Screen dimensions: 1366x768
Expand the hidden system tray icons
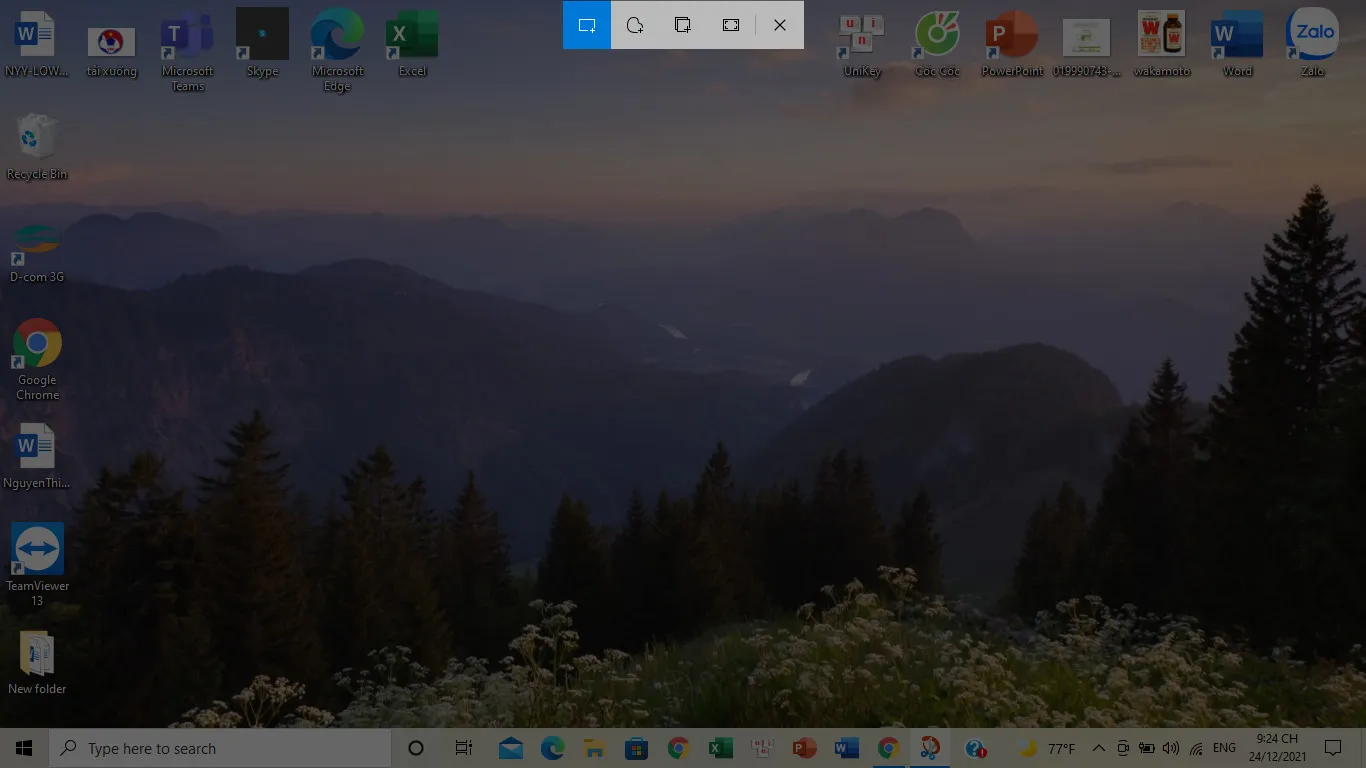[x=1098, y=748]
